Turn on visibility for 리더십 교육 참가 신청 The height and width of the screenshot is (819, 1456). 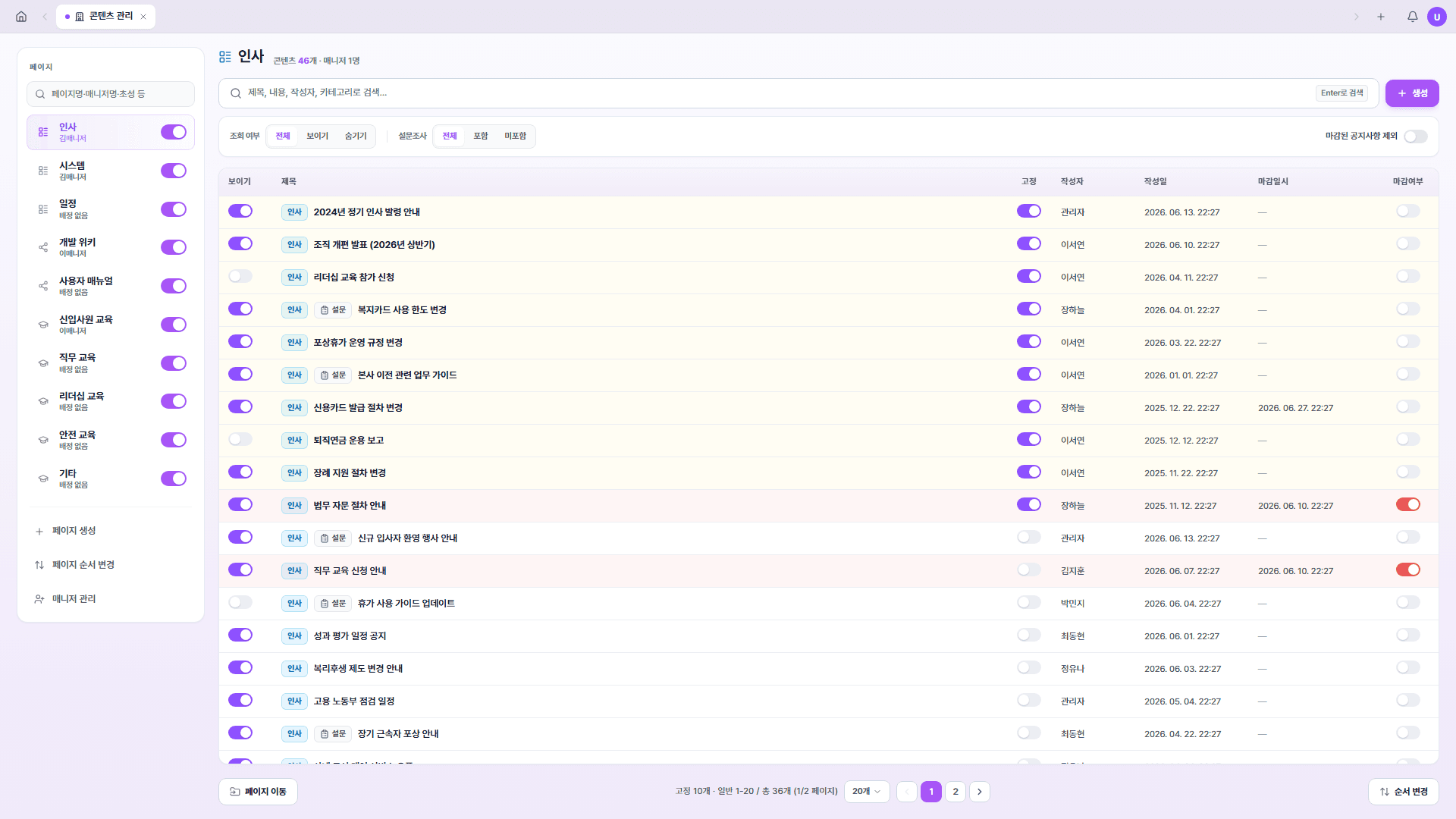pos(240,277)
